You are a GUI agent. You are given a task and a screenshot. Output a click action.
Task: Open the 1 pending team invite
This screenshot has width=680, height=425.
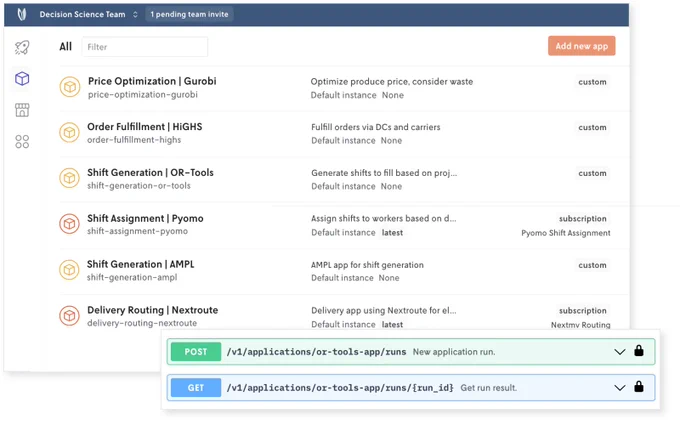(189, 14)
